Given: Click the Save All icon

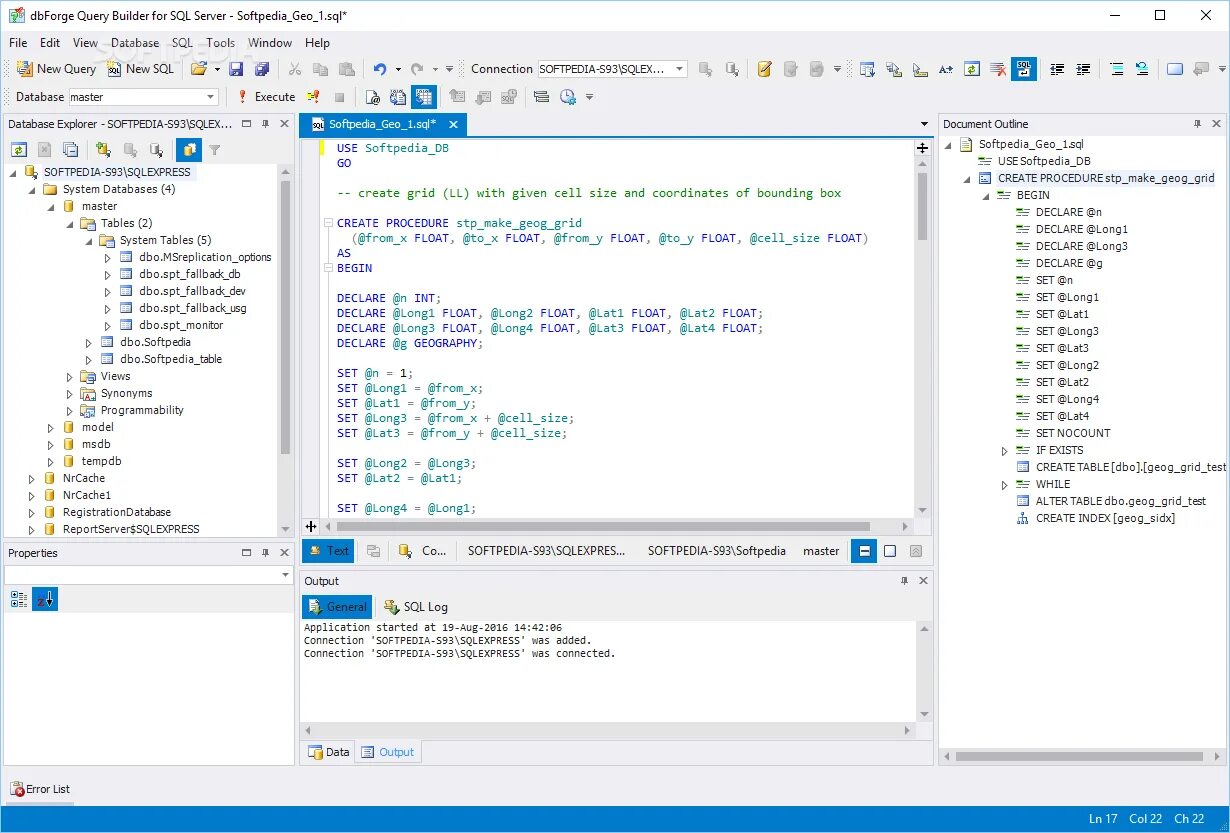Looking at the screenshot, I should [x=262, y=69].
